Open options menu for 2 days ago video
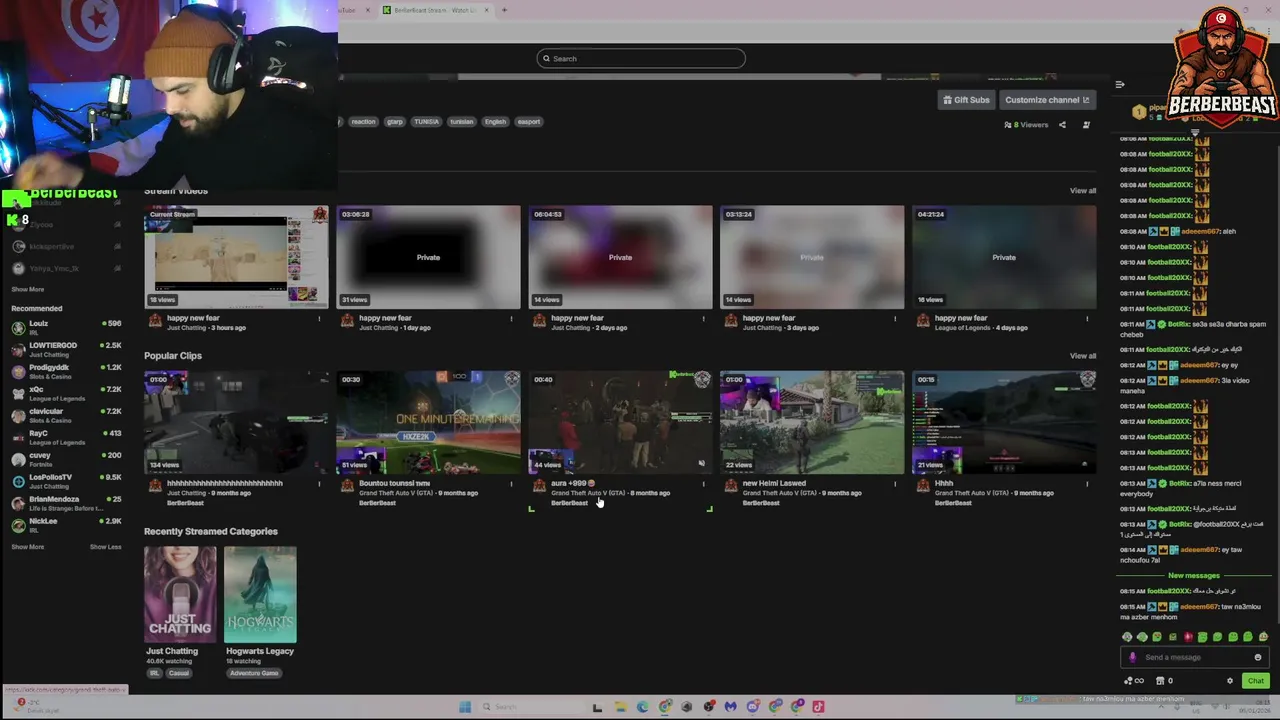This screenshot has height=720, width=1280. coord(703,319)
